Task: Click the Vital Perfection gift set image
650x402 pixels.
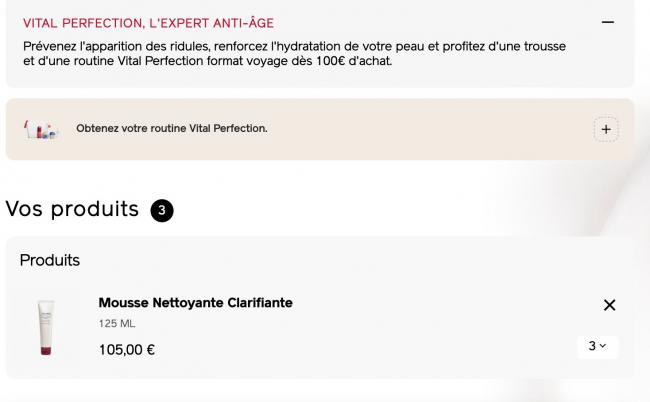Action: pyautogui.click(x=40, y=129)
